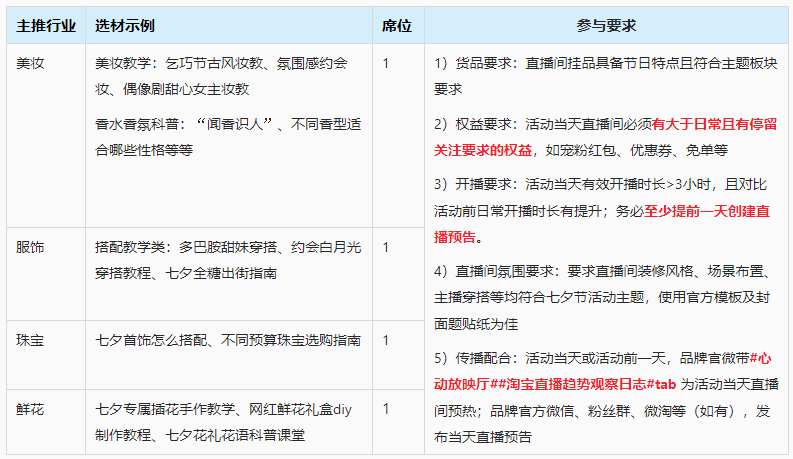Click the 参与要求 column header

pyautogui.click(x=607, y=25)
